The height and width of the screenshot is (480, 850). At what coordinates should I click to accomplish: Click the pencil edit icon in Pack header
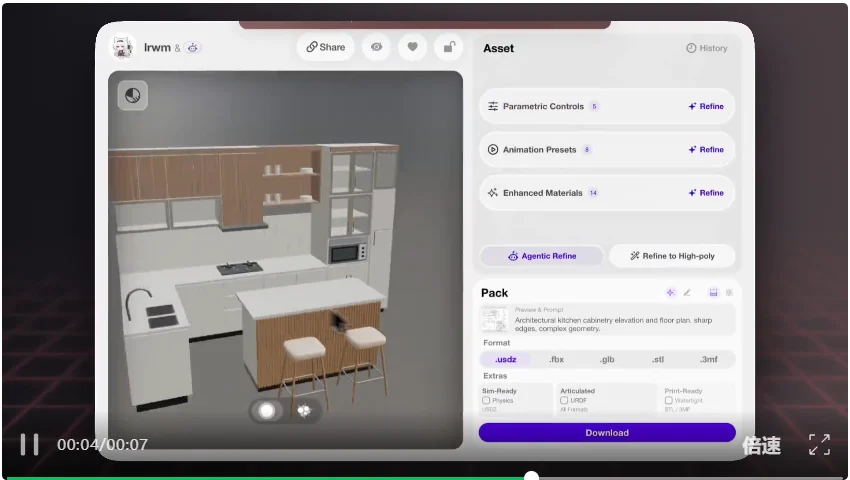tap(687, 292)
